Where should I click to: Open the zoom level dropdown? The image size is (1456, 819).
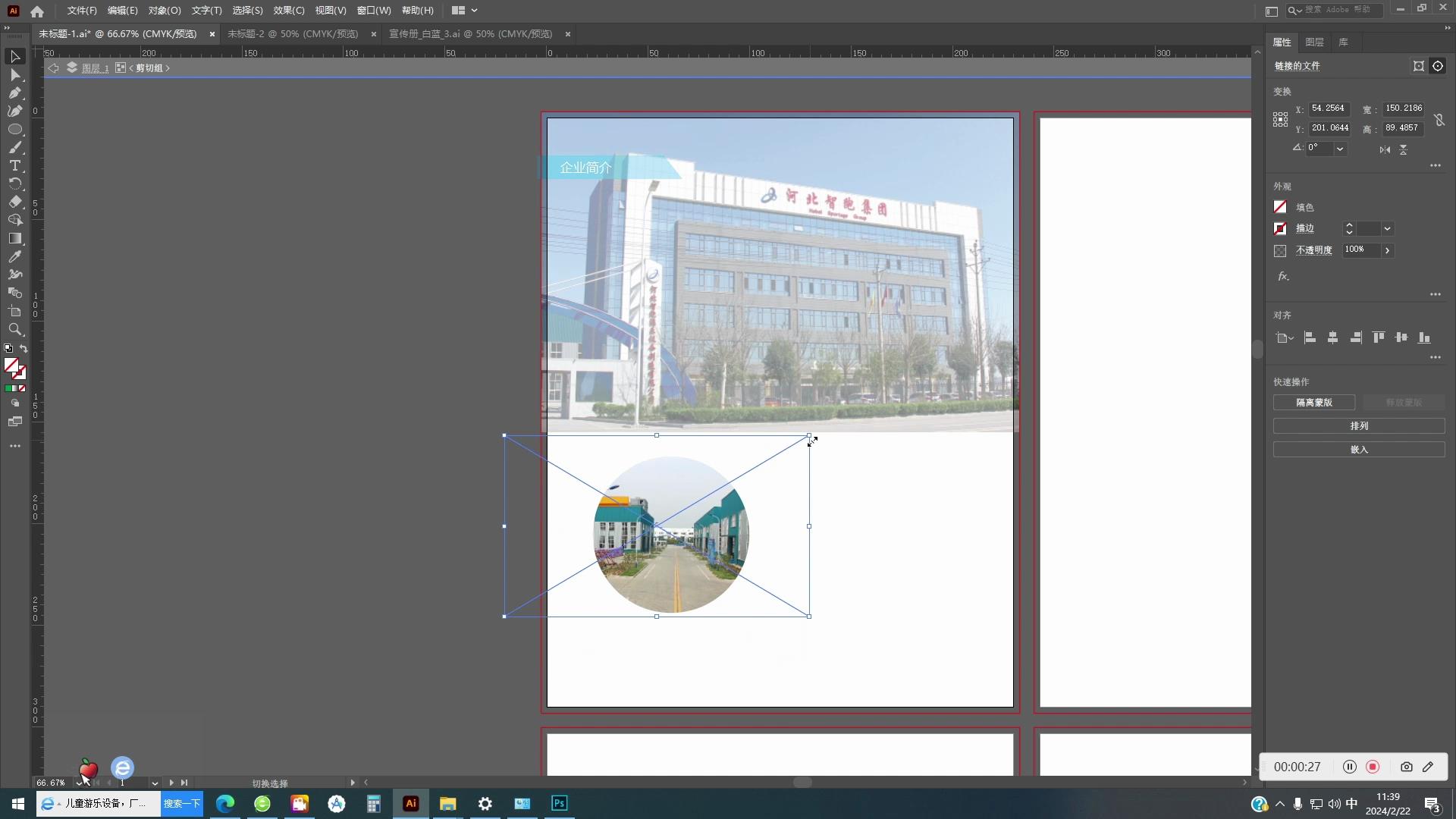[79, 783]
